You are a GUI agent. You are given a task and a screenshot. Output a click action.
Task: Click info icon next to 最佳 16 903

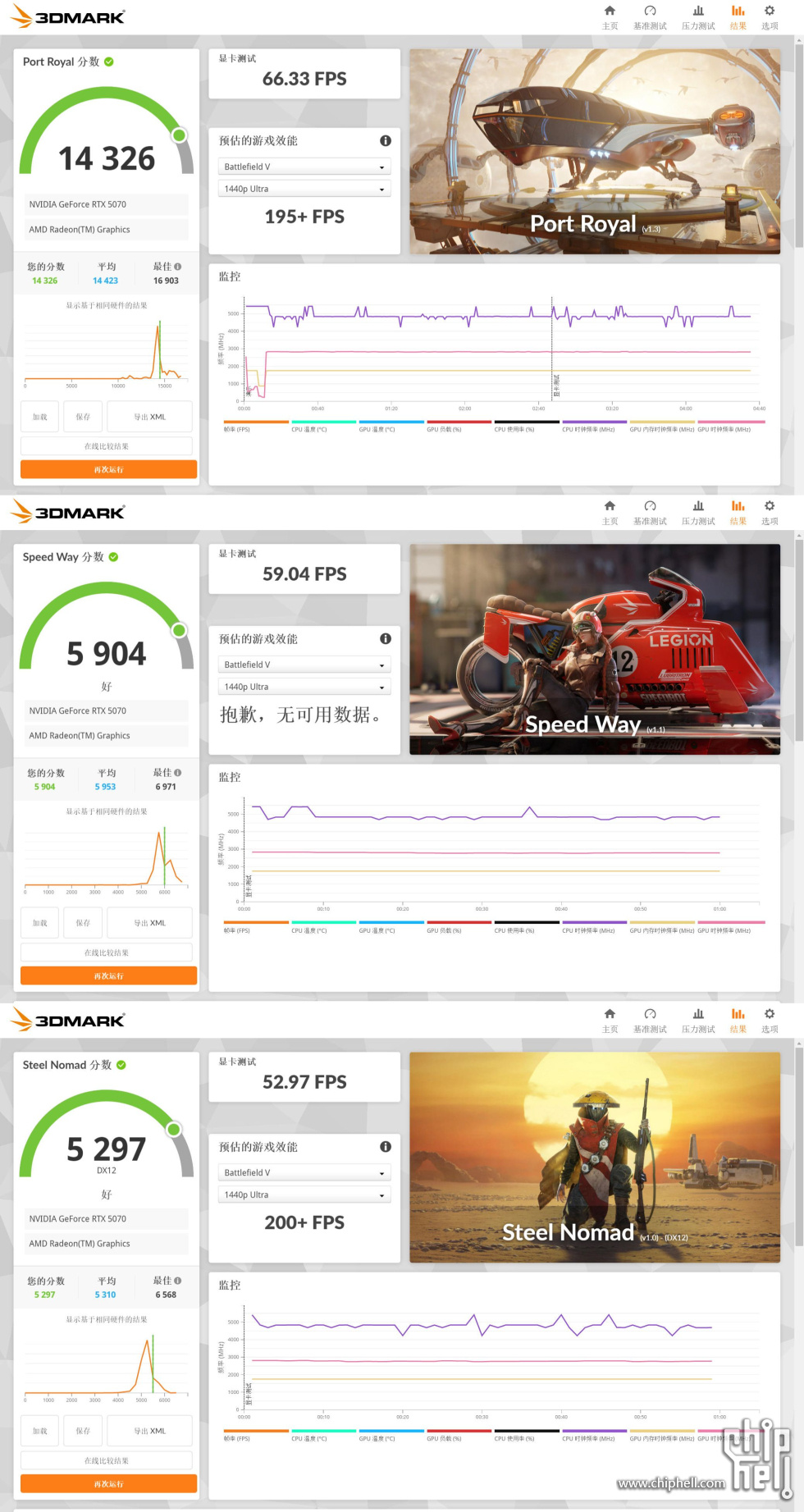tap(178, 267)
